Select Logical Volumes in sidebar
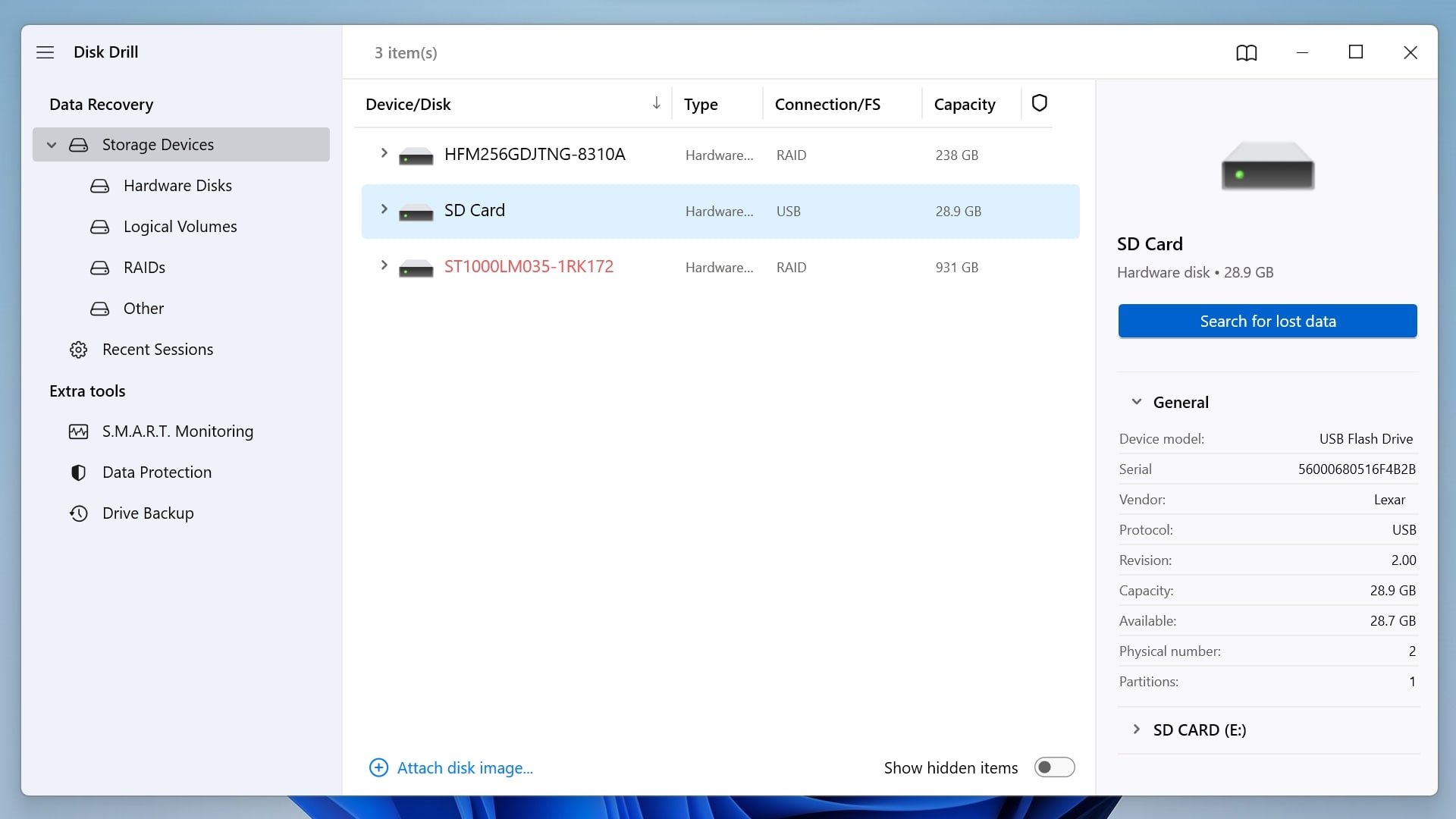 pyautogui.click(x=180, y=227)
